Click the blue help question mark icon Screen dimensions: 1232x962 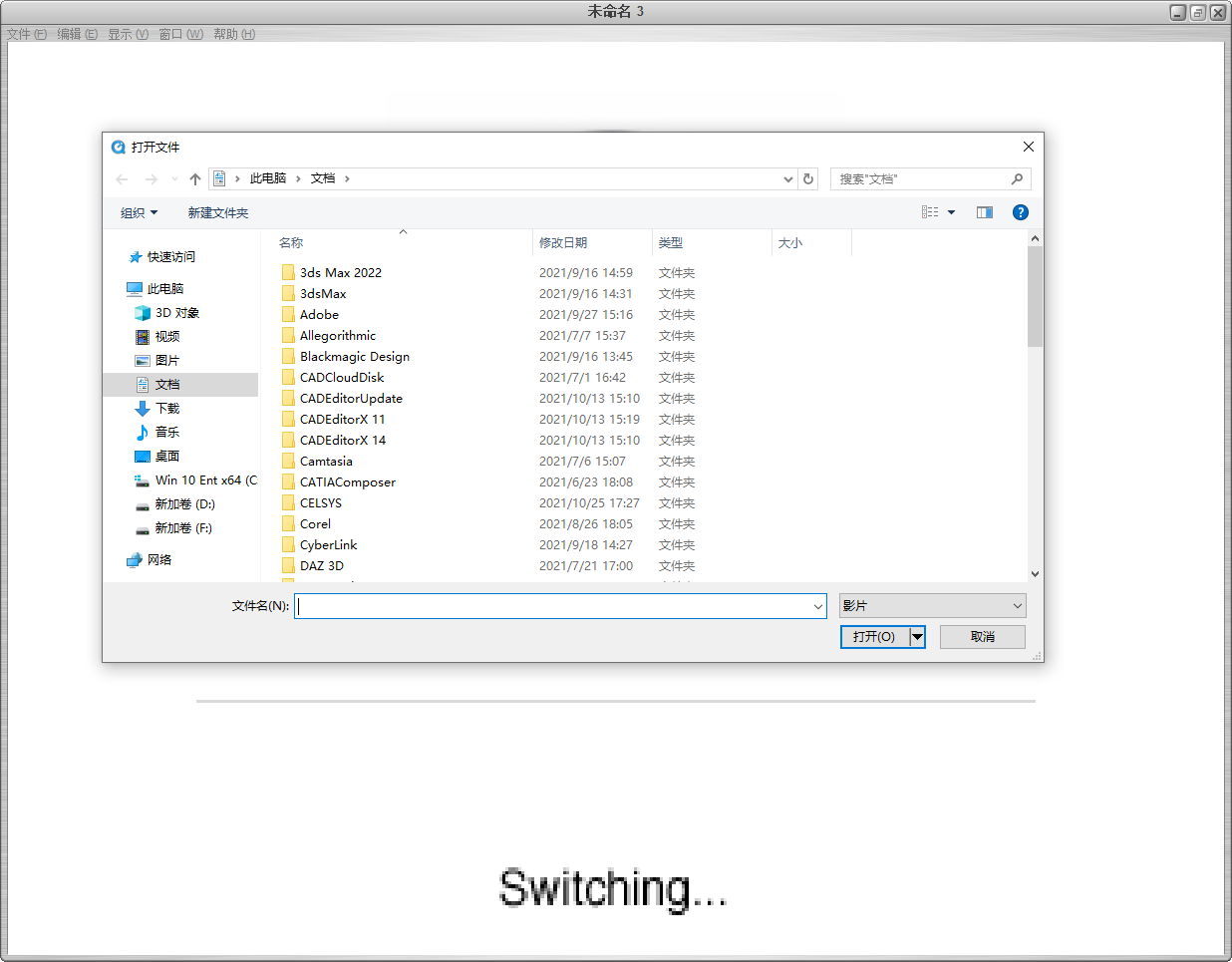(x=1020, y=212)
